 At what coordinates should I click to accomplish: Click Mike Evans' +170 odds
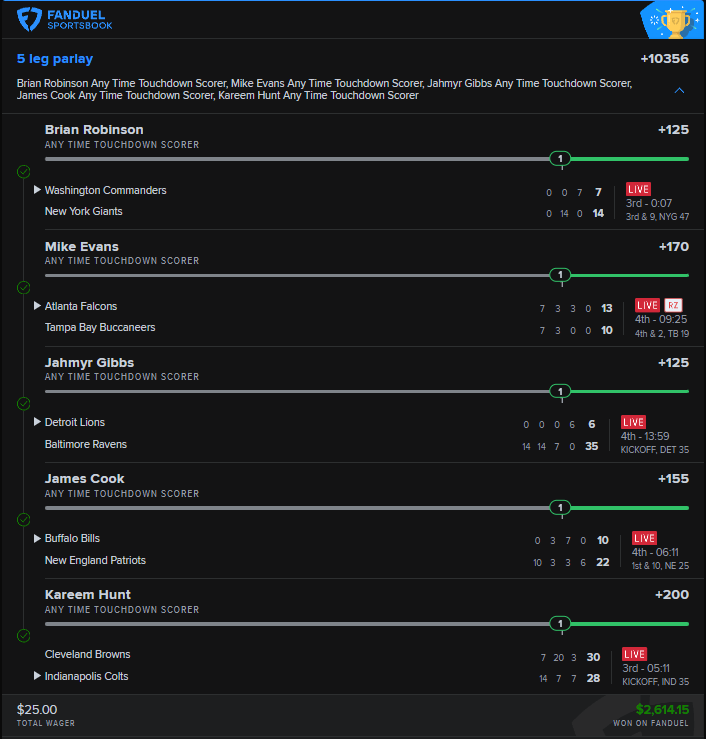pyautogui.click(x=673, y=246)
